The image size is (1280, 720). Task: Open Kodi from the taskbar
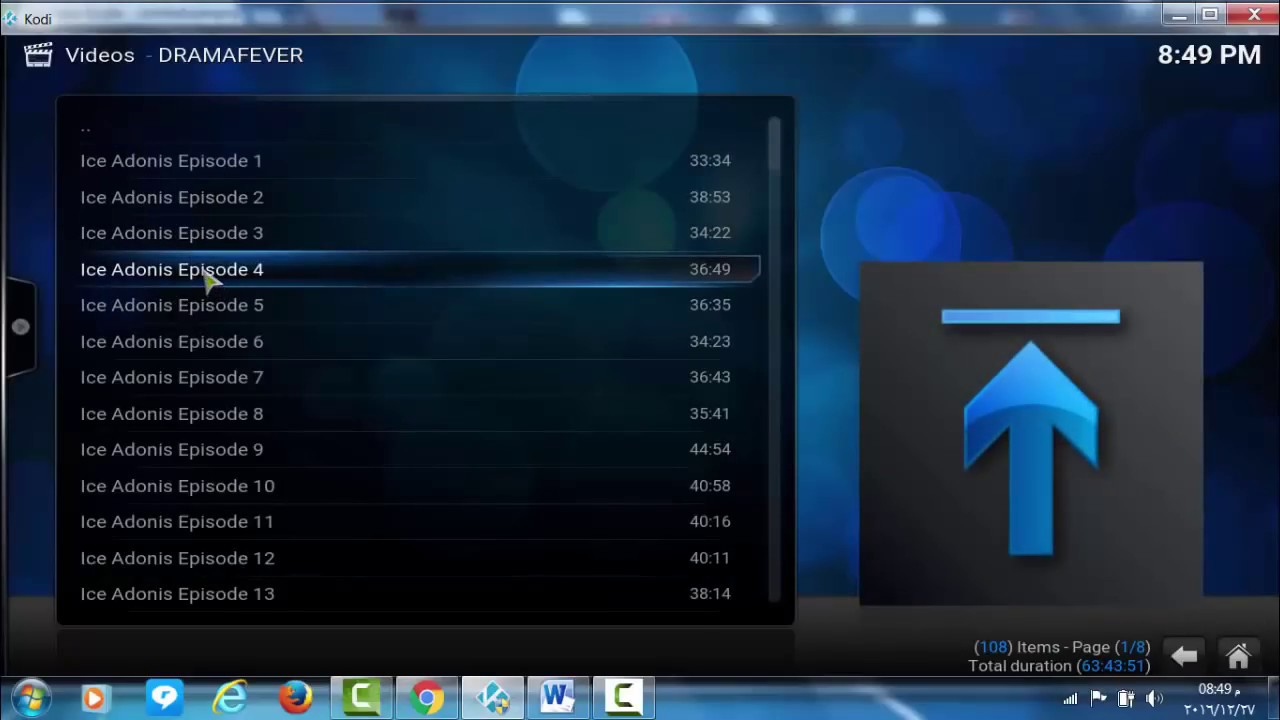[492, 697]
